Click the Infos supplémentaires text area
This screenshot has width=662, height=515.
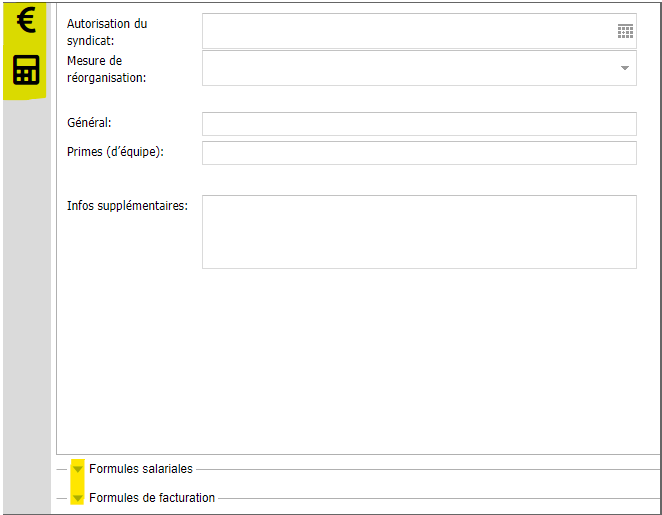point(419,232)
